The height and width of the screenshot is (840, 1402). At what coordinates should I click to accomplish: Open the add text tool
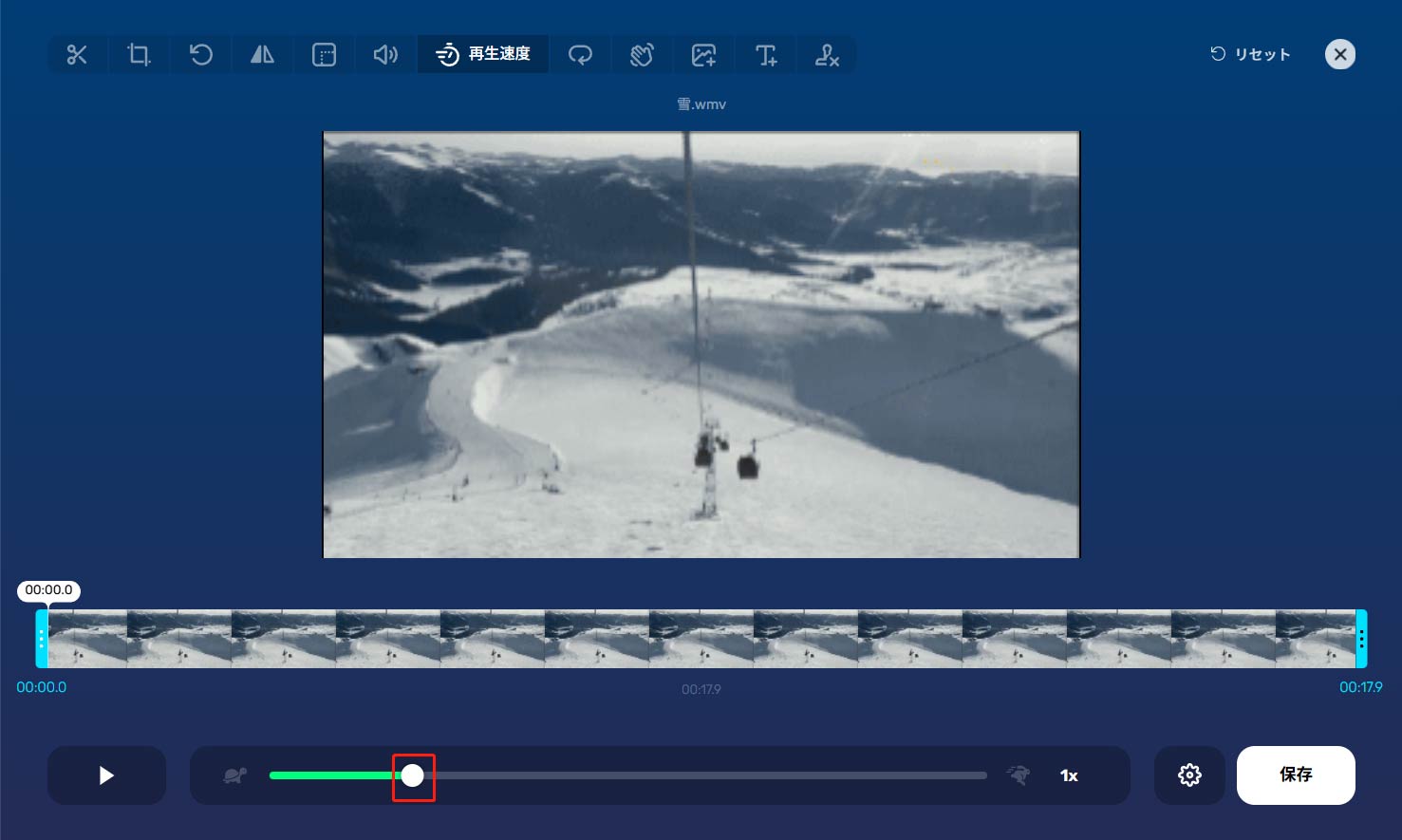[765, 54]
